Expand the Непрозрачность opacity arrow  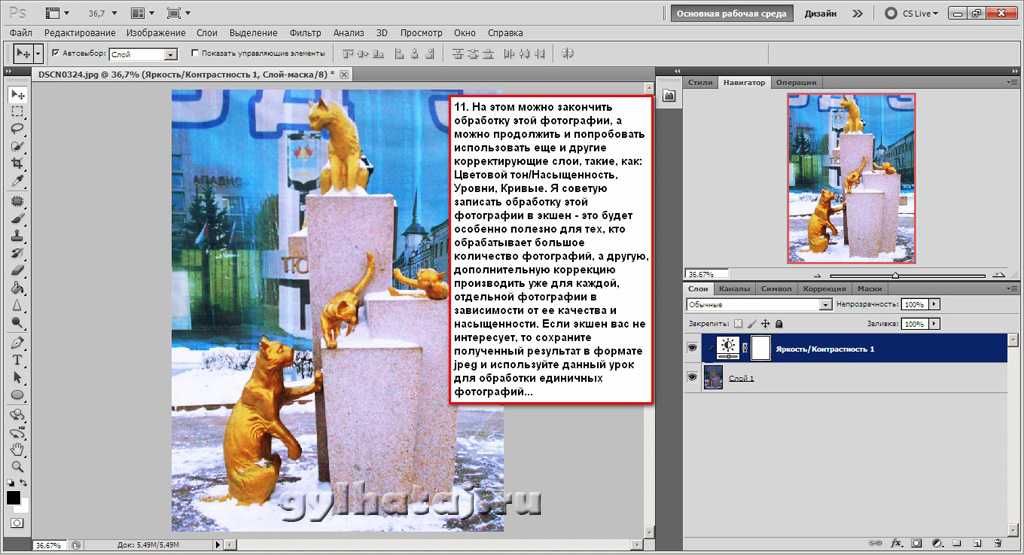(x=934, y=304)
